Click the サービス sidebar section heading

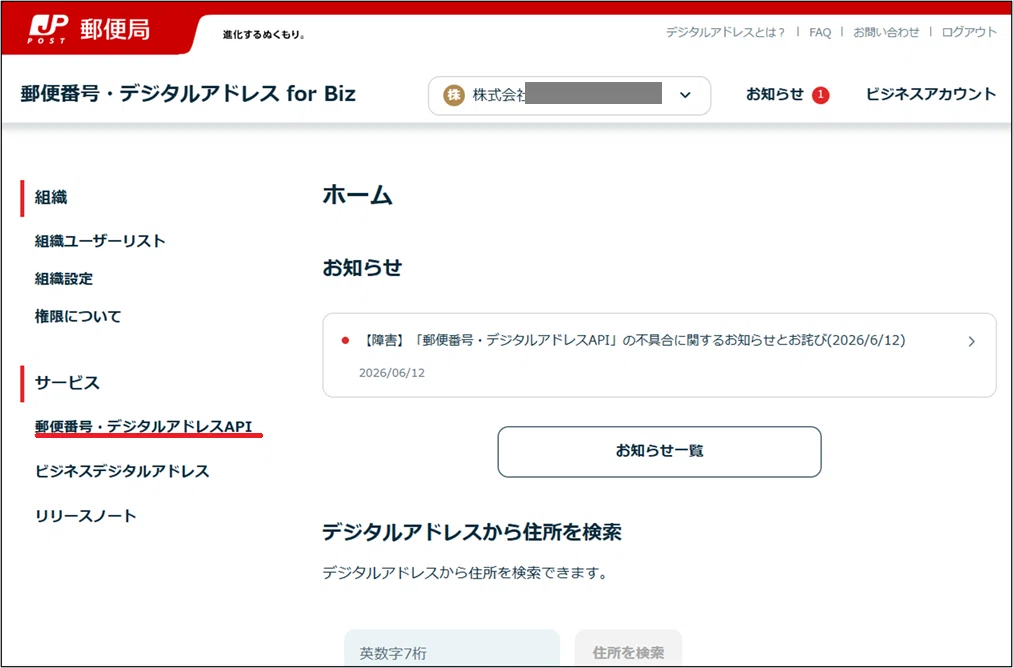pos(67,382)
